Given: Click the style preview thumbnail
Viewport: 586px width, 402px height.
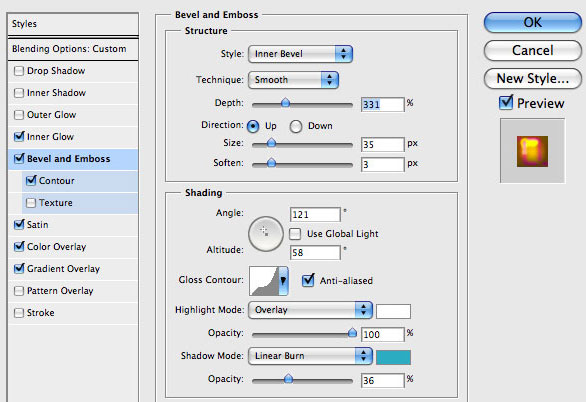Looking at the screenshot, I should pyautogui.click(x=533, y=151).
